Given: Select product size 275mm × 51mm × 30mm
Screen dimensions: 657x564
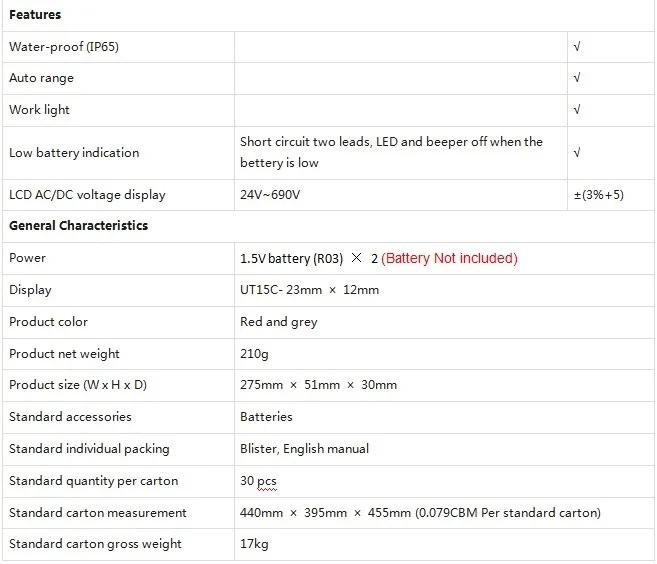Looking at the screenshot, I should coord(318,385).
